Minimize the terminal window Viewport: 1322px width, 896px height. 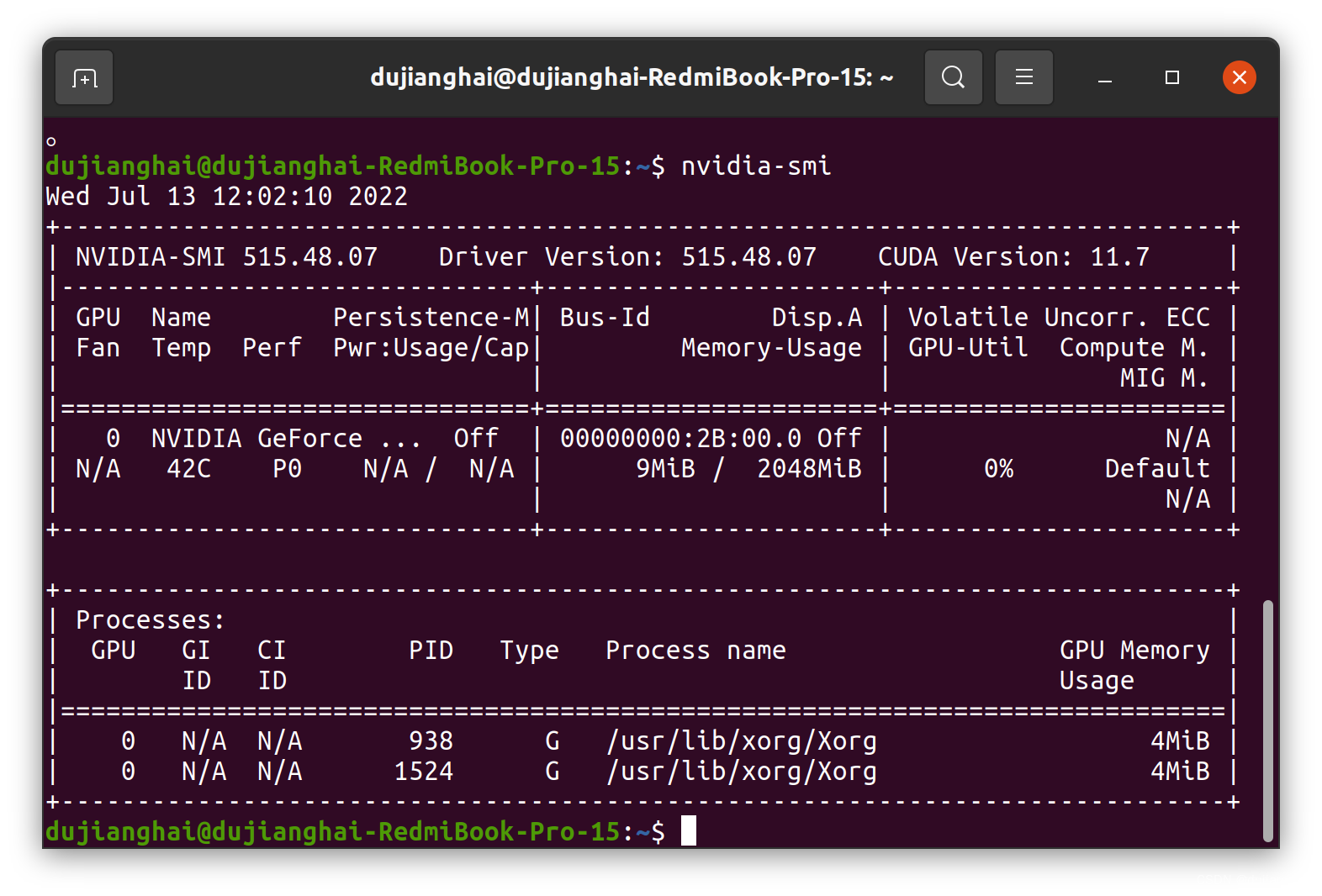point(1105,78)
